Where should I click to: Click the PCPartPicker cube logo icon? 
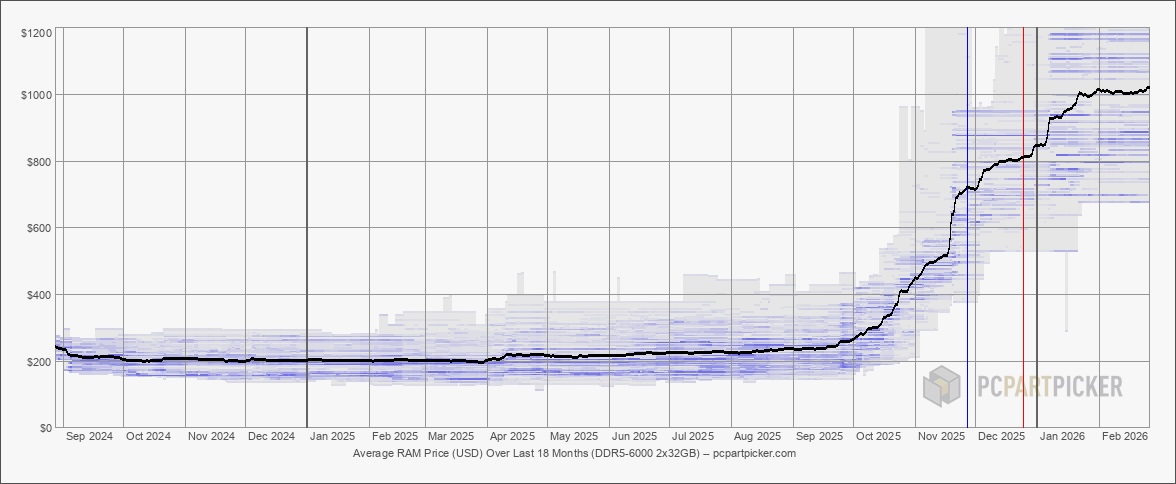tap(941, 387)
